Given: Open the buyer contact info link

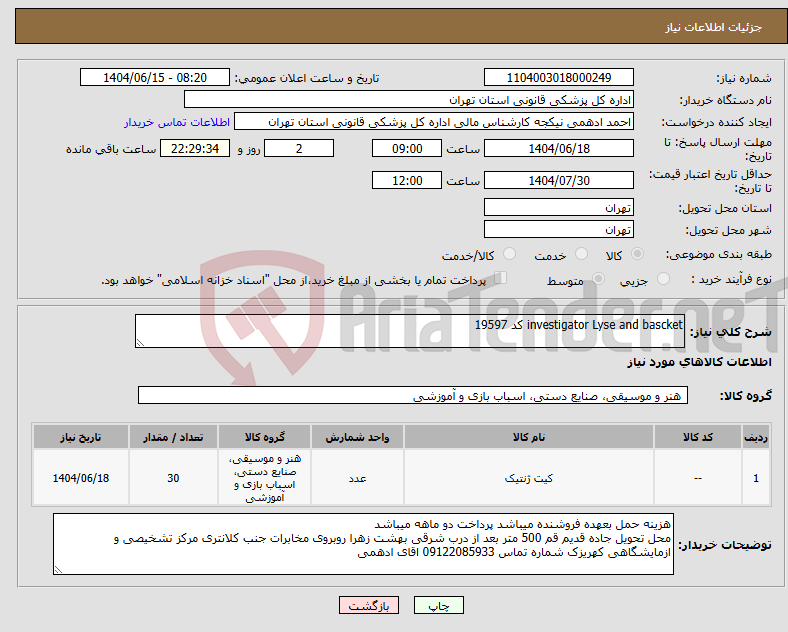Looking at the screenshot, I should coord(177,122).
